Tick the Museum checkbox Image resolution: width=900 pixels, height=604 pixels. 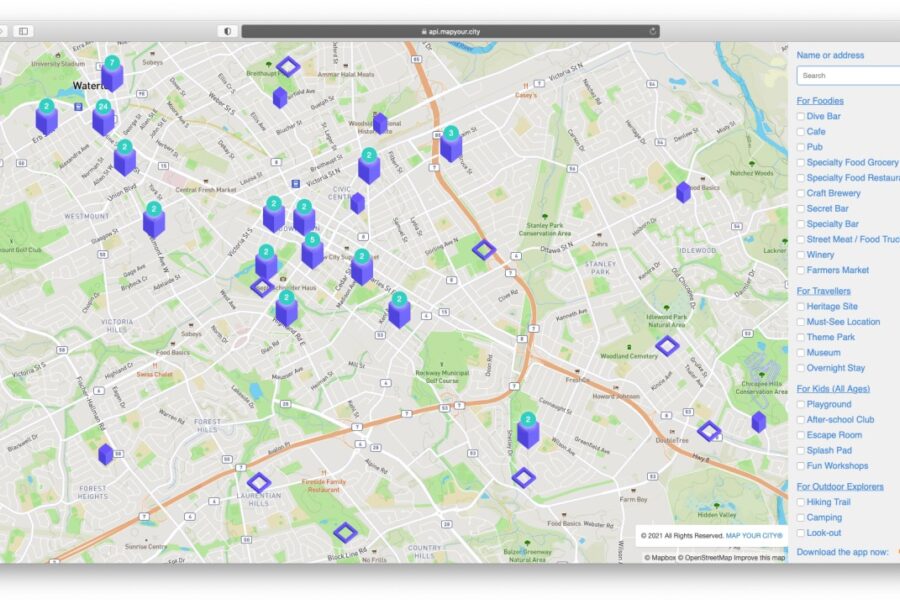[x=801, y=353]
